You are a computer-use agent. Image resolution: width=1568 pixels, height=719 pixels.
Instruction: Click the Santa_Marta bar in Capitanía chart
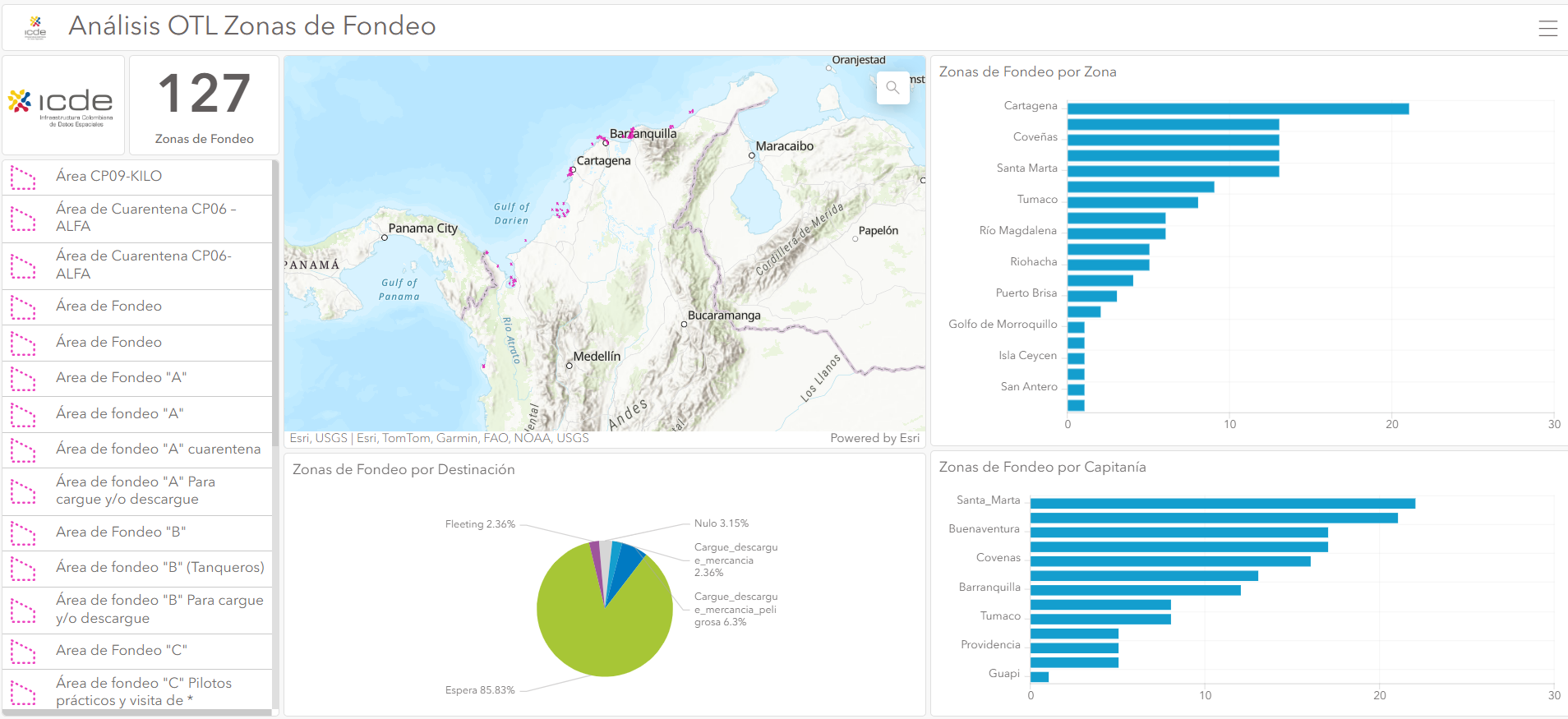pyautogui.click(x=1222, y=503)
